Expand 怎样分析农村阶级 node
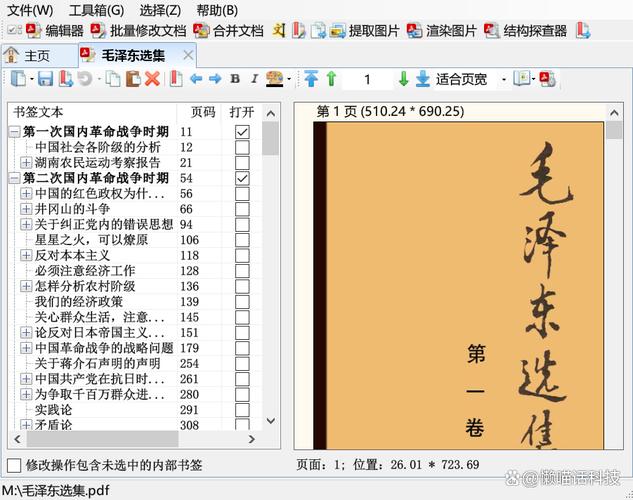The image size is (633, 500). (26, 287)
